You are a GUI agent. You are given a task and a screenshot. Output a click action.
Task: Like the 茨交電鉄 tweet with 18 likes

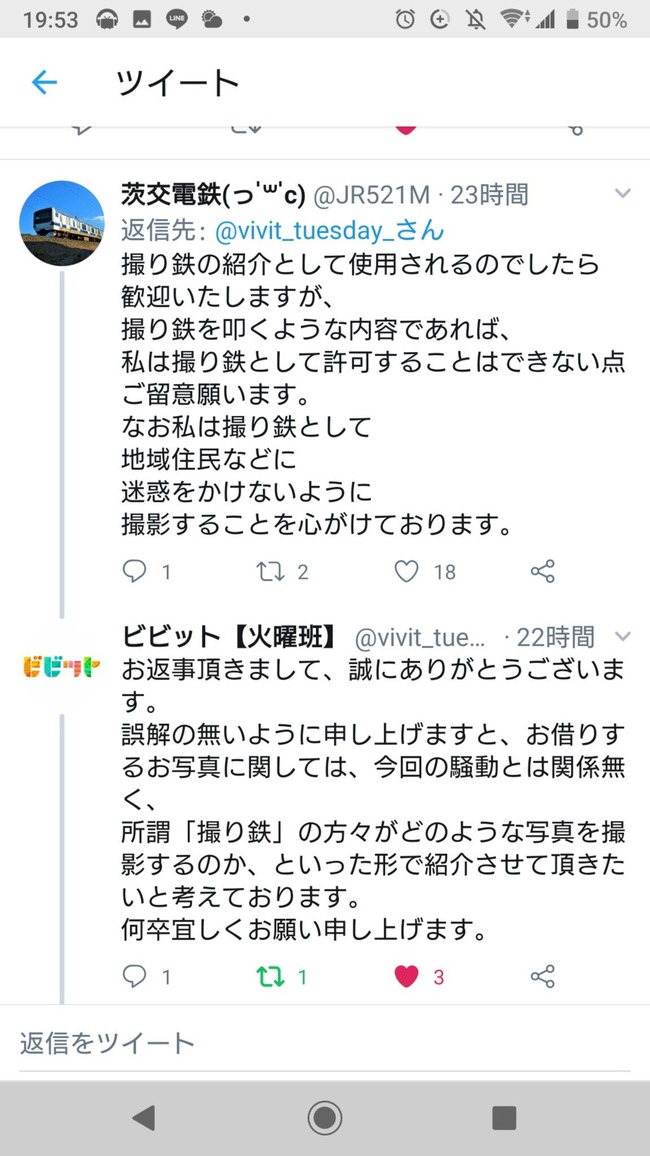[406, 571]
